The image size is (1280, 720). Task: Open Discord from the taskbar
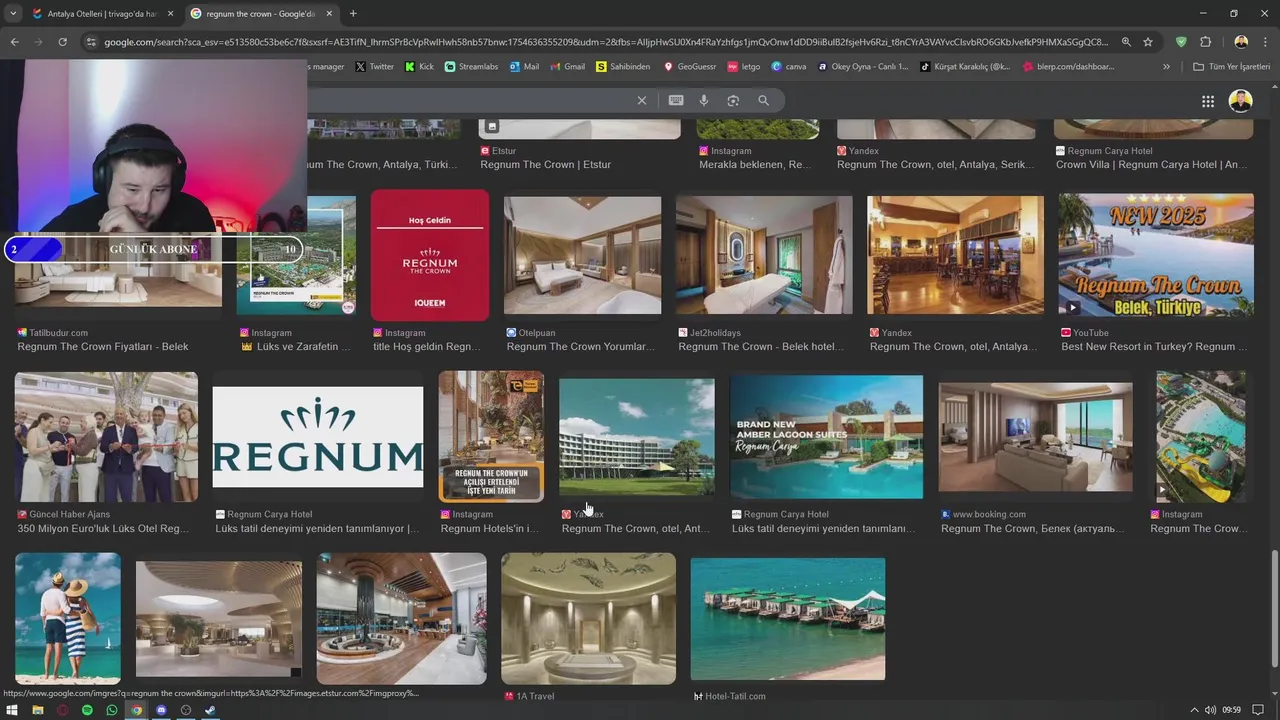[161, 710]
